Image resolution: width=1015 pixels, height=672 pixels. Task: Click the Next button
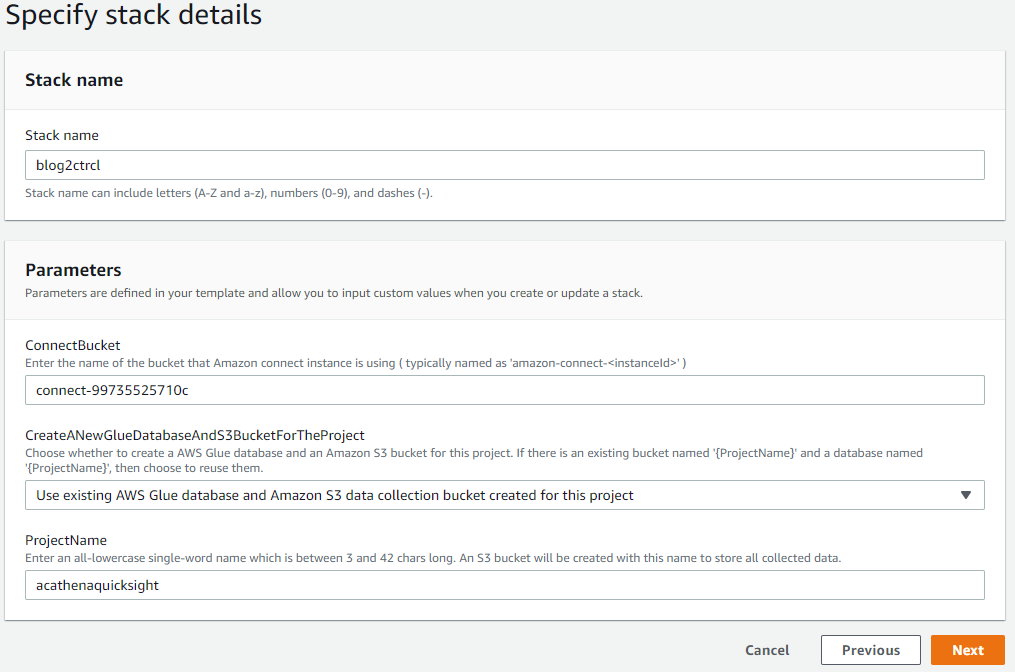tap(967, 649)
